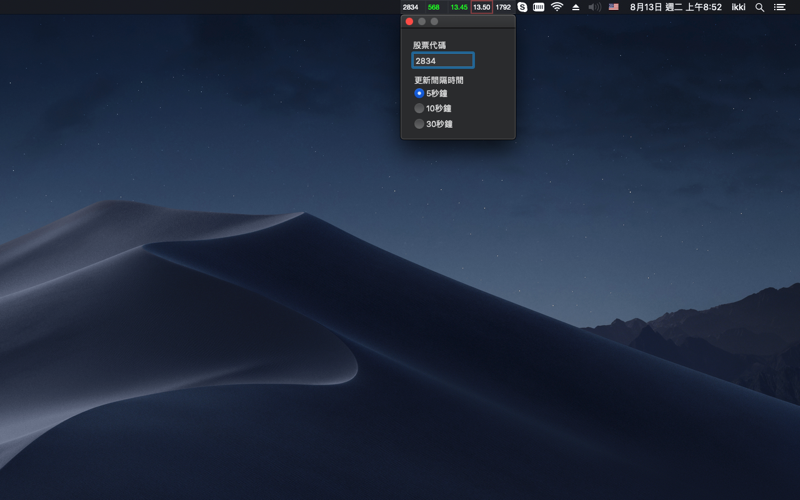The width and height of the screenshot is (800, 500).
Task: Open the ikki user account menu
Action: click(738, 7)
